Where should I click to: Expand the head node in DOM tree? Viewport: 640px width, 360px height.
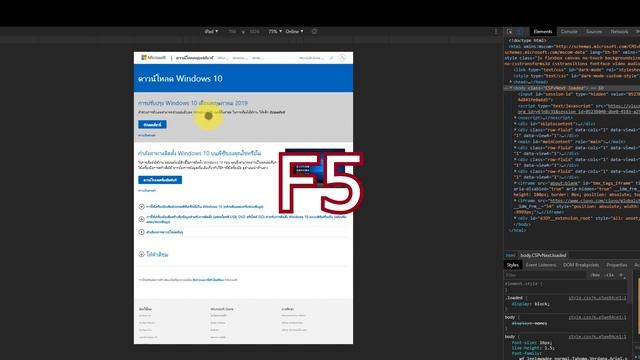(511, 82)
